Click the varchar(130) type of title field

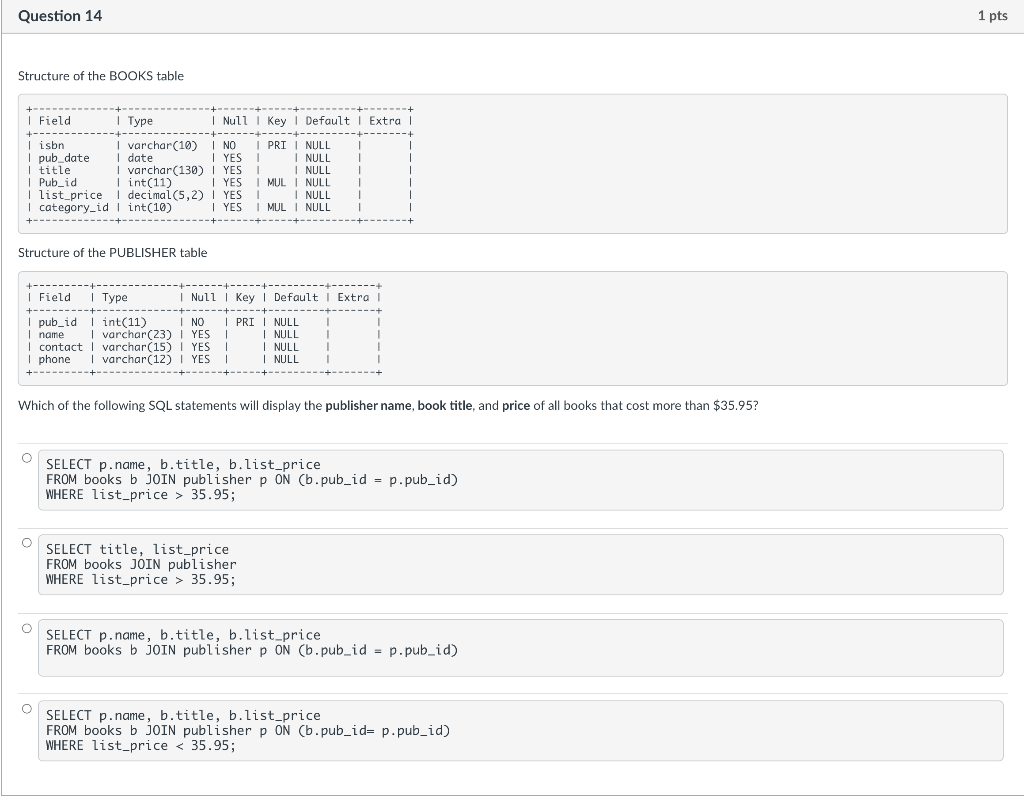click(165, 170)
